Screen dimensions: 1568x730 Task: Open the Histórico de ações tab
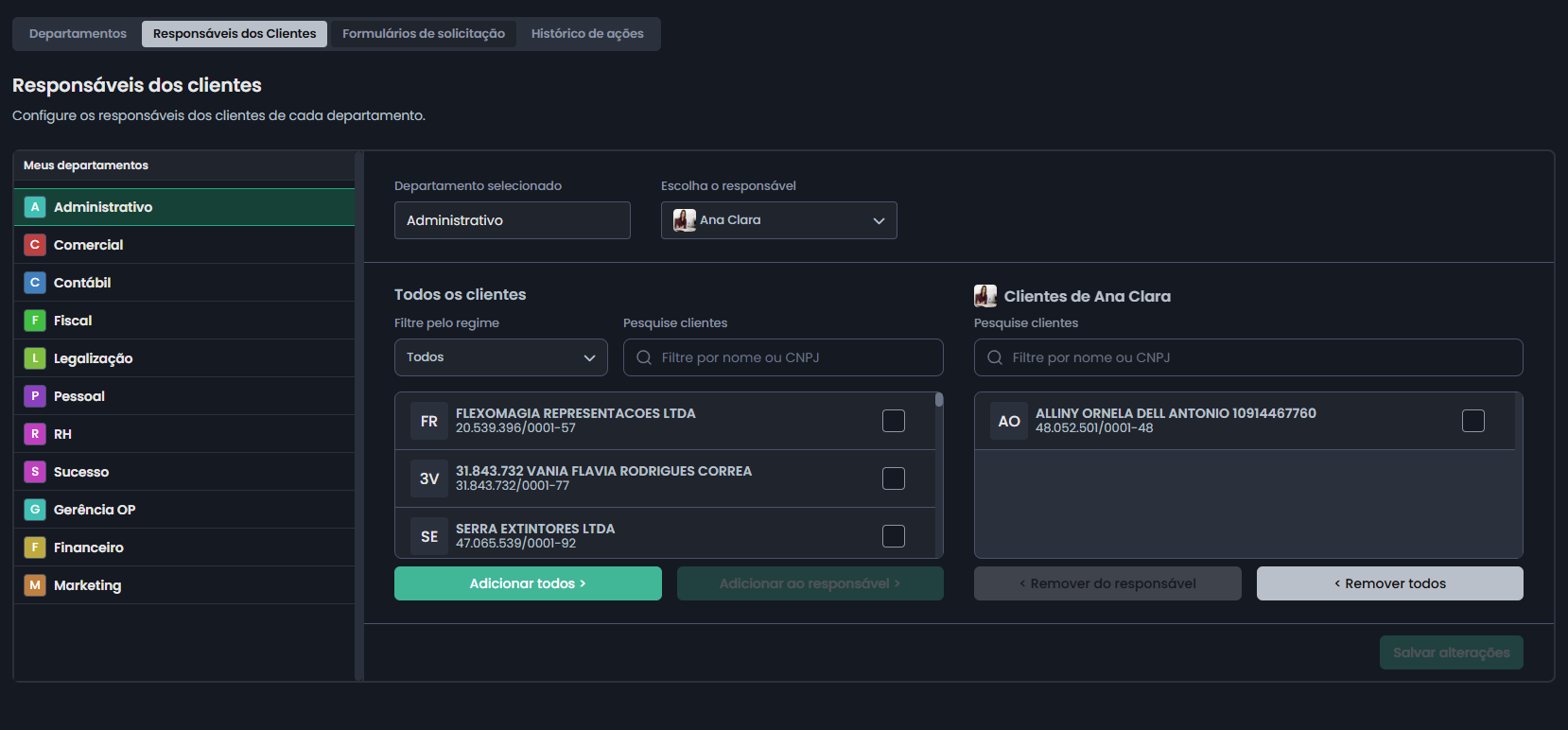pos(586,34)
